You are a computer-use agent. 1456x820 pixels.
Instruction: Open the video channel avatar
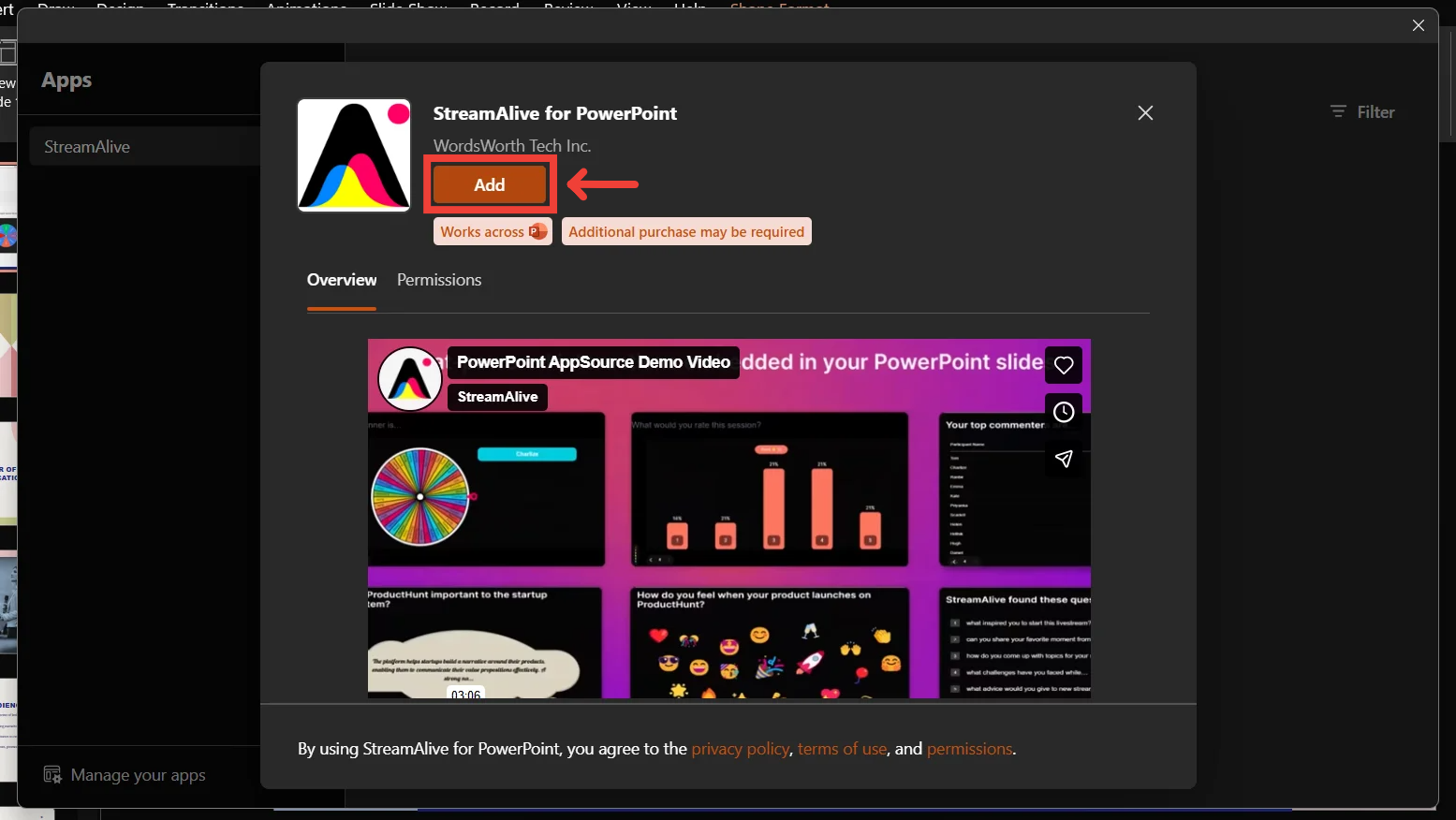click(x=410, y=379)
